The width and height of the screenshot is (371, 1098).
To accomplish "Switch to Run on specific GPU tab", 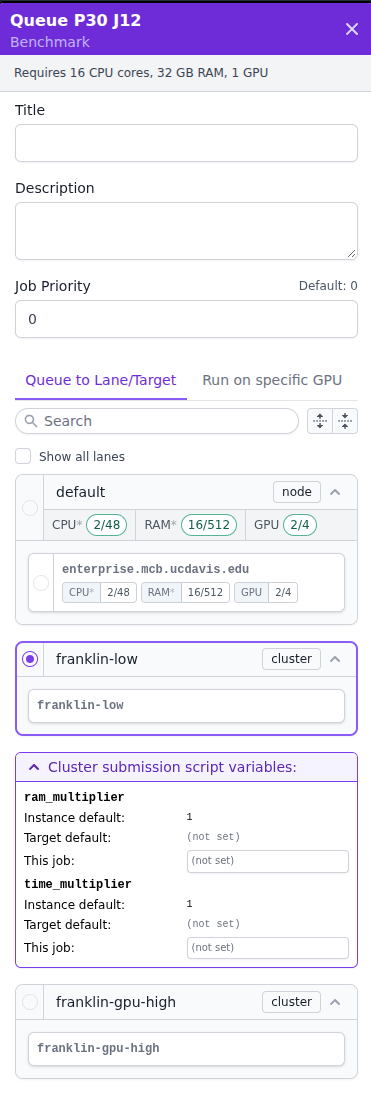I will click(272, 380).
